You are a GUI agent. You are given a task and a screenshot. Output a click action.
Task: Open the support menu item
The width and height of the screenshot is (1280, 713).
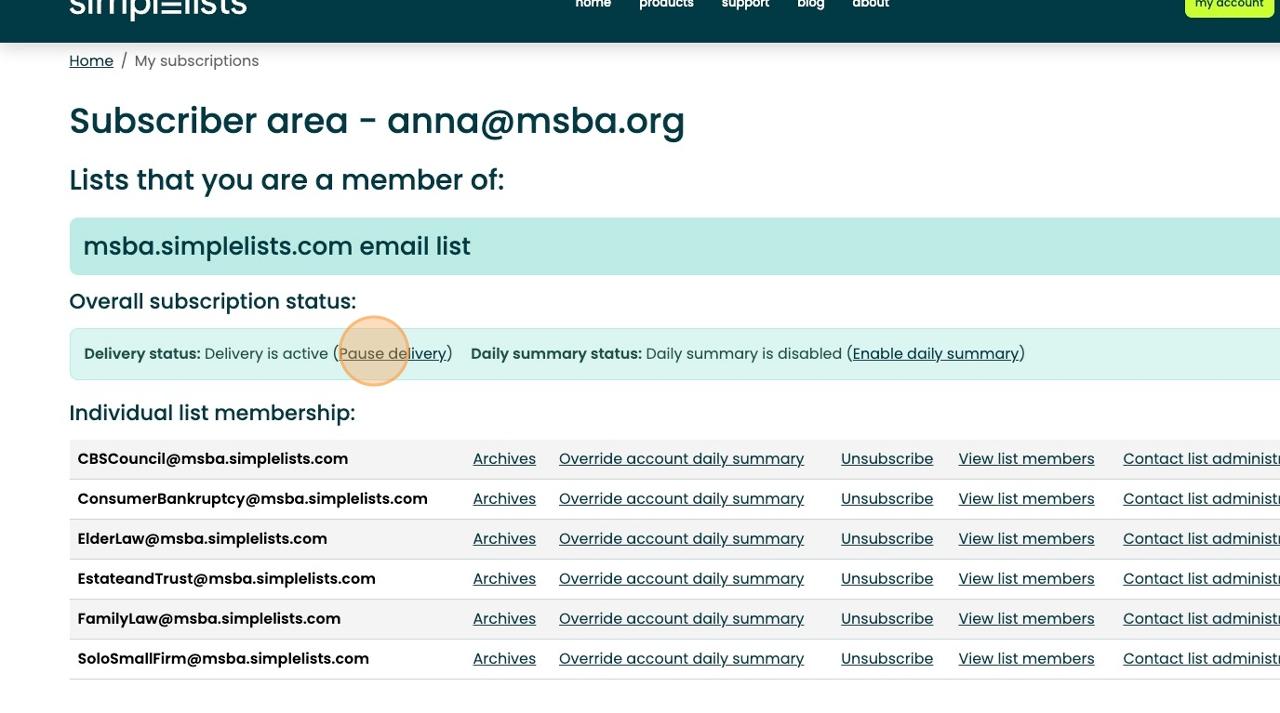745,4
